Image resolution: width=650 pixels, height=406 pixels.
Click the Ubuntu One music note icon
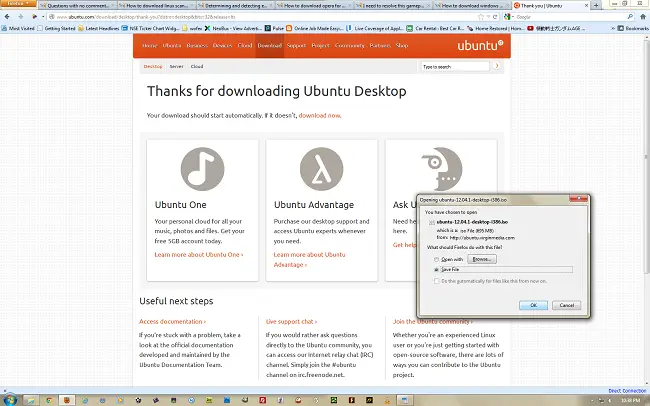[x=202, y=169]
